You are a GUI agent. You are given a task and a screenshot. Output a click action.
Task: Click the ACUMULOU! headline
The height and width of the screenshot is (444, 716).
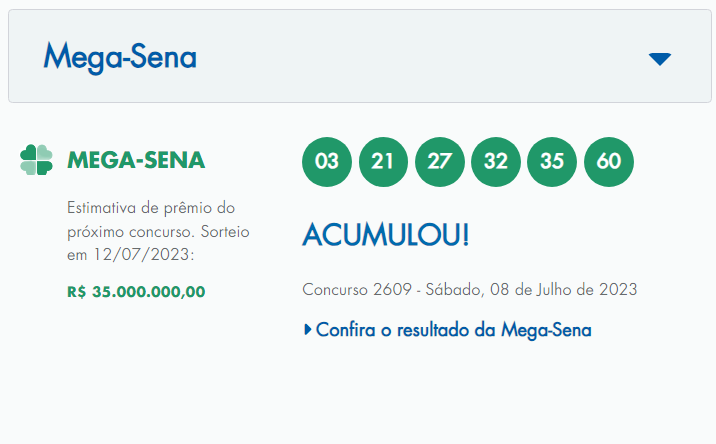click(x=385, y=235)
